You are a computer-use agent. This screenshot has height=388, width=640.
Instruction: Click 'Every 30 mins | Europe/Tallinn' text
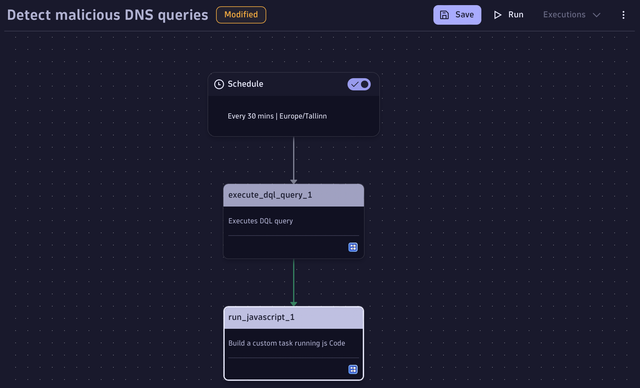(277, 116)
